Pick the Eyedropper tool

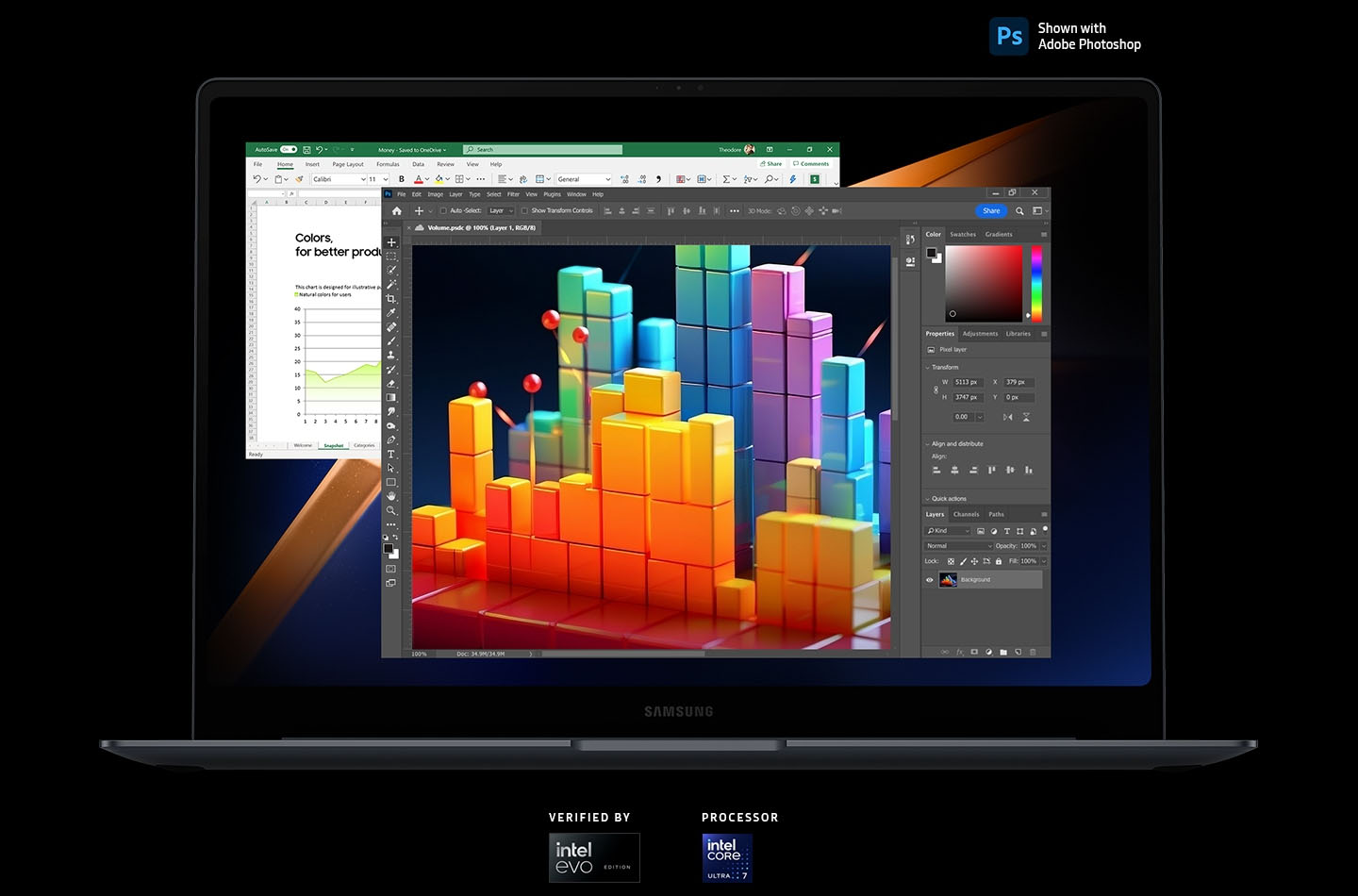[391, 313]
